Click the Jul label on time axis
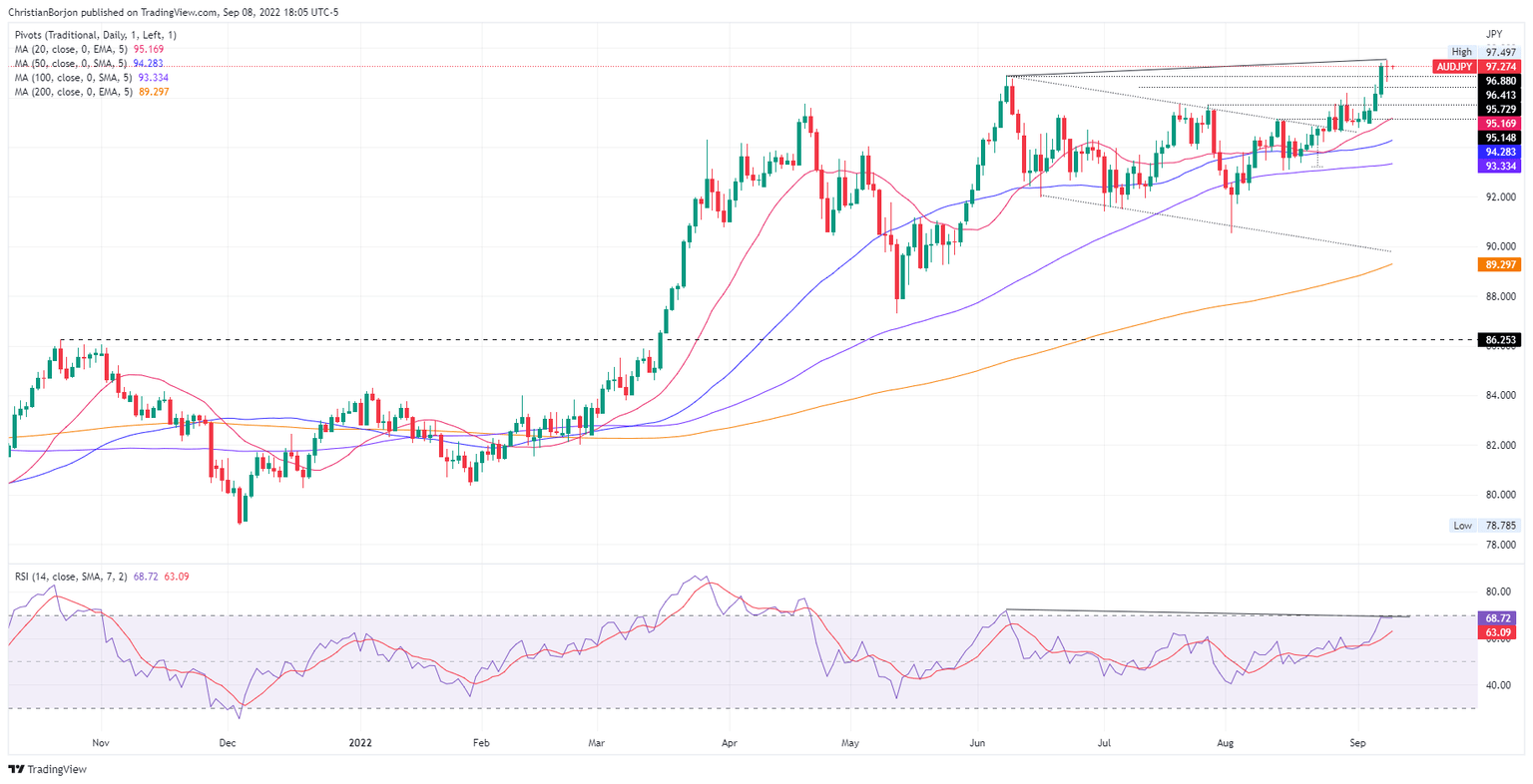 click(1105, 743)
